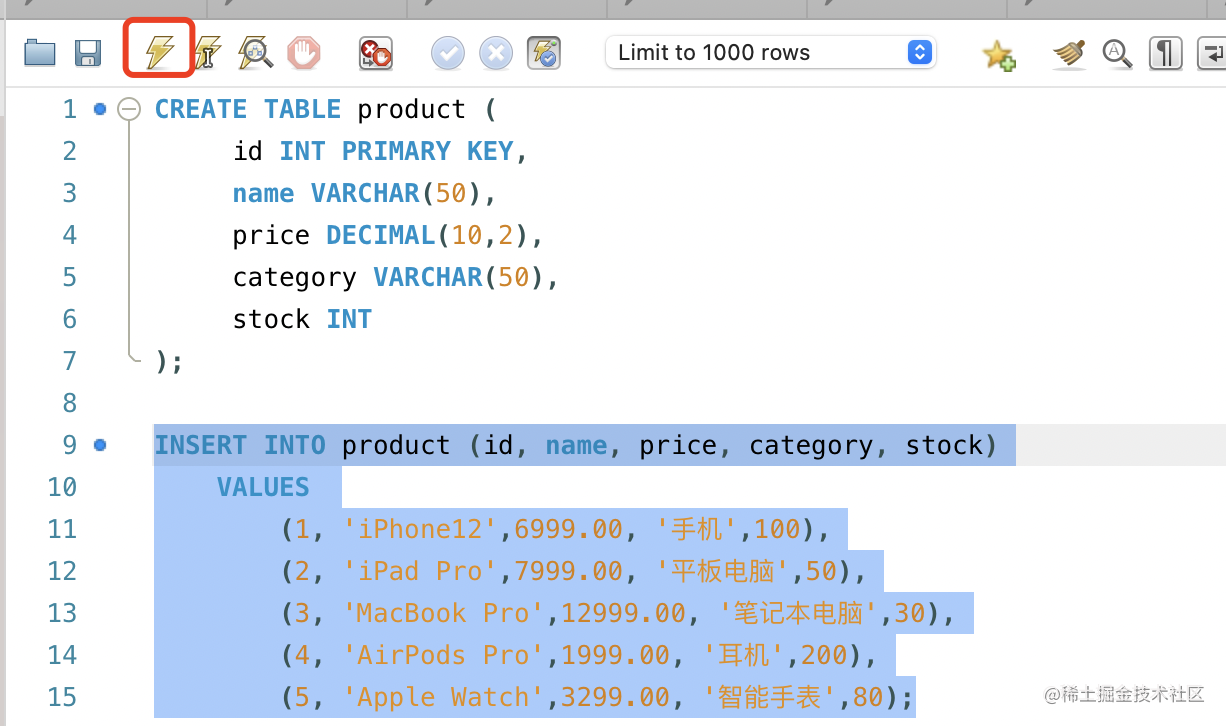Place cursor on empty line 8
Screen dimensions: 1226x726
[400, 403]
